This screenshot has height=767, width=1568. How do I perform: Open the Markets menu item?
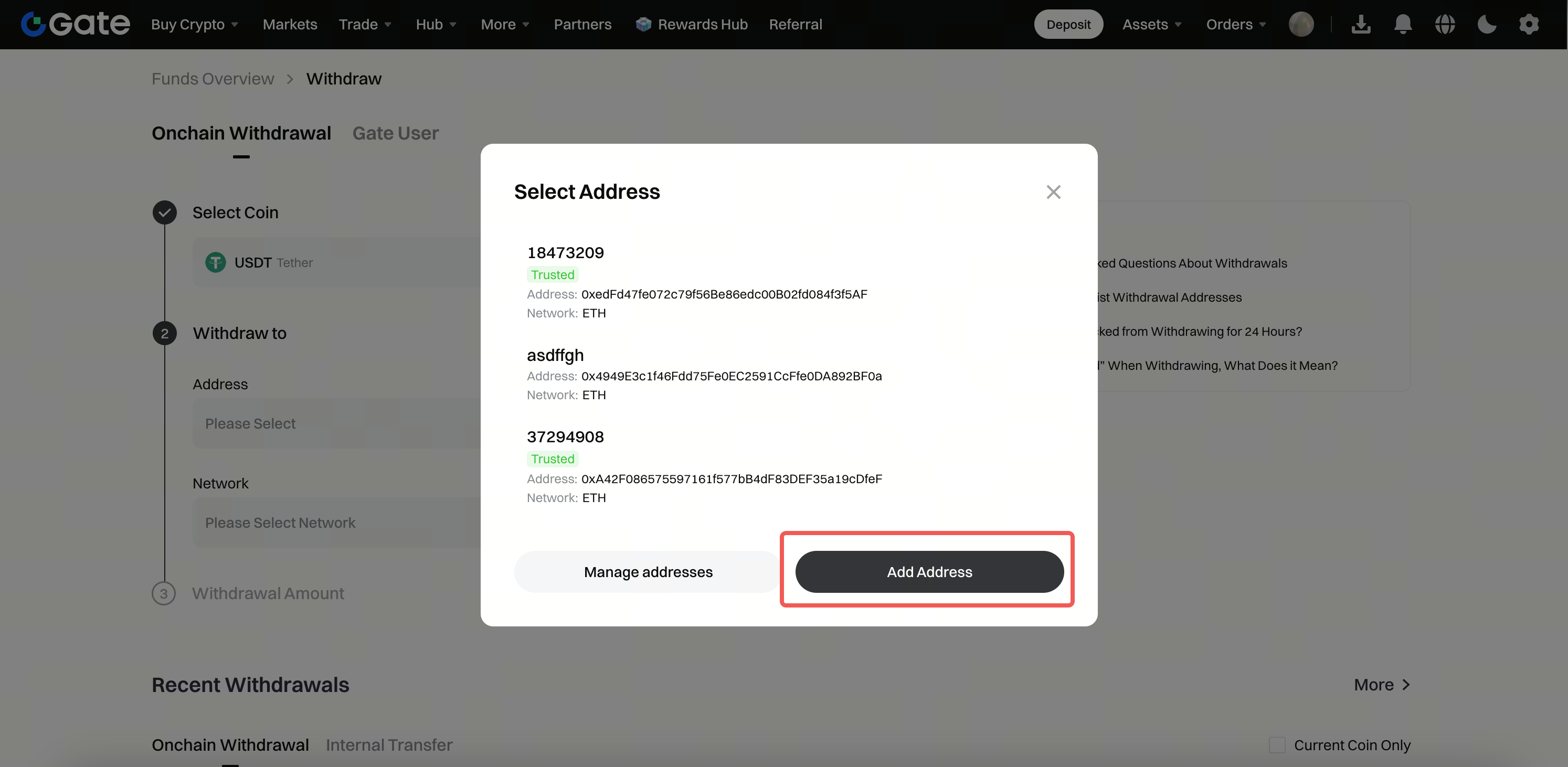(x=290, y=24)
